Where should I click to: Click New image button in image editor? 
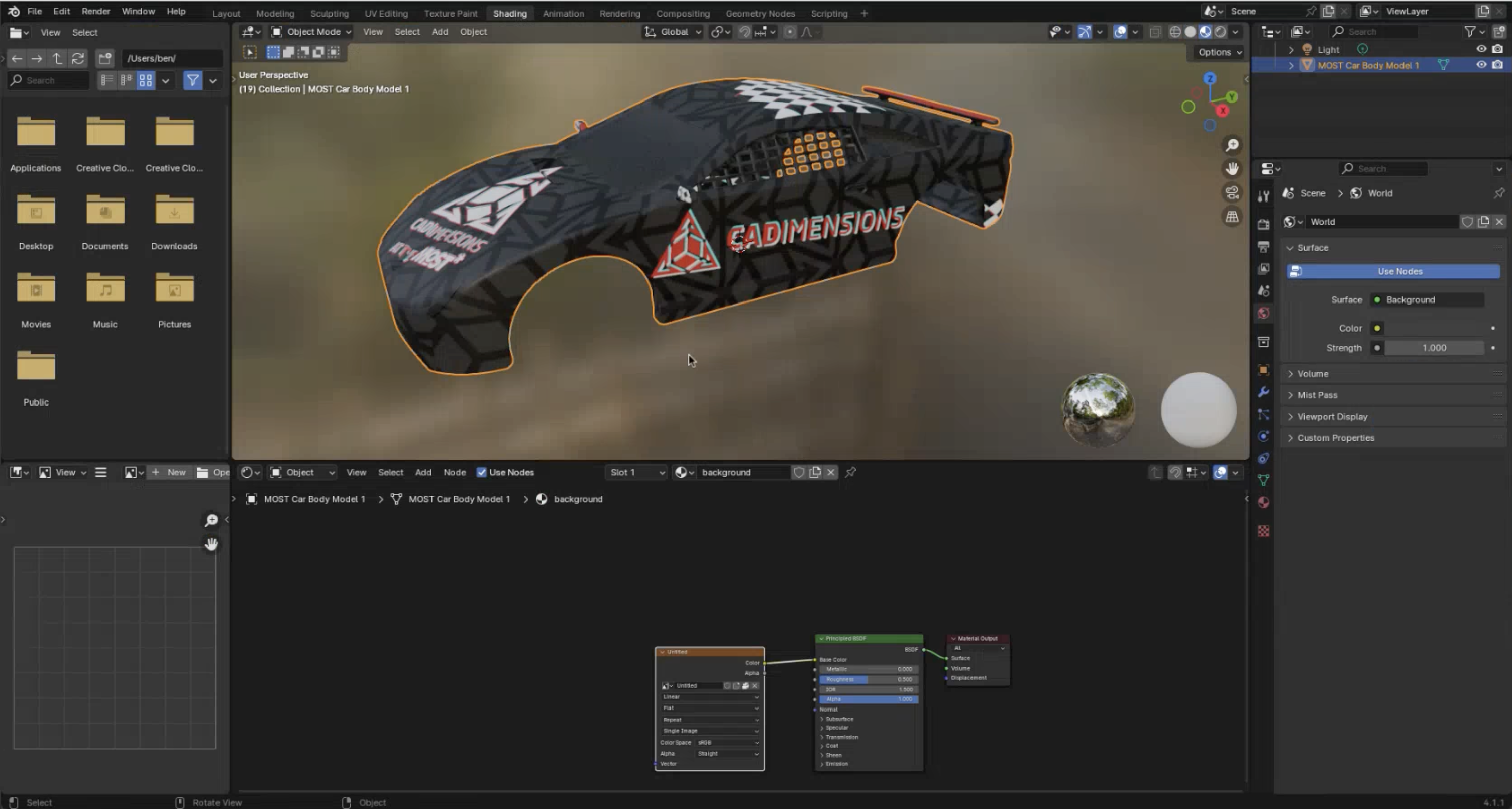point(169,473)
